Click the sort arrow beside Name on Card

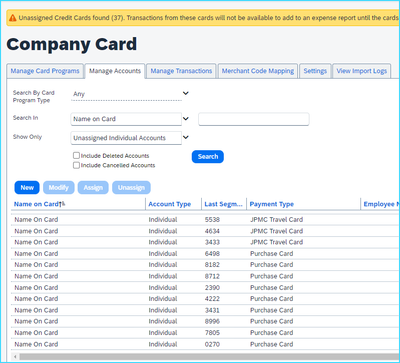pos(62,204)
